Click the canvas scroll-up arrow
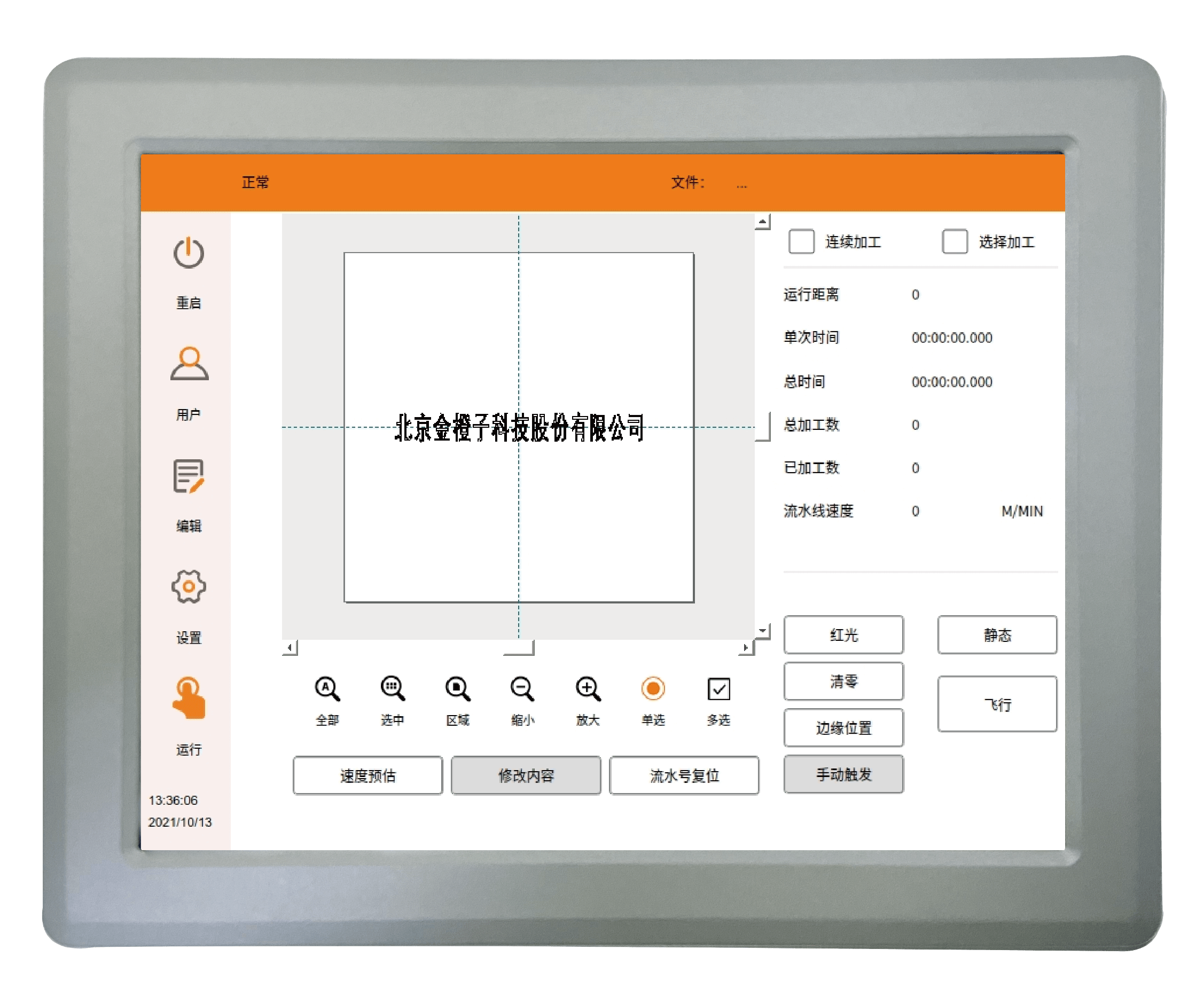The width and height of the screenshot is (1204, 1004). click(763, 222)
